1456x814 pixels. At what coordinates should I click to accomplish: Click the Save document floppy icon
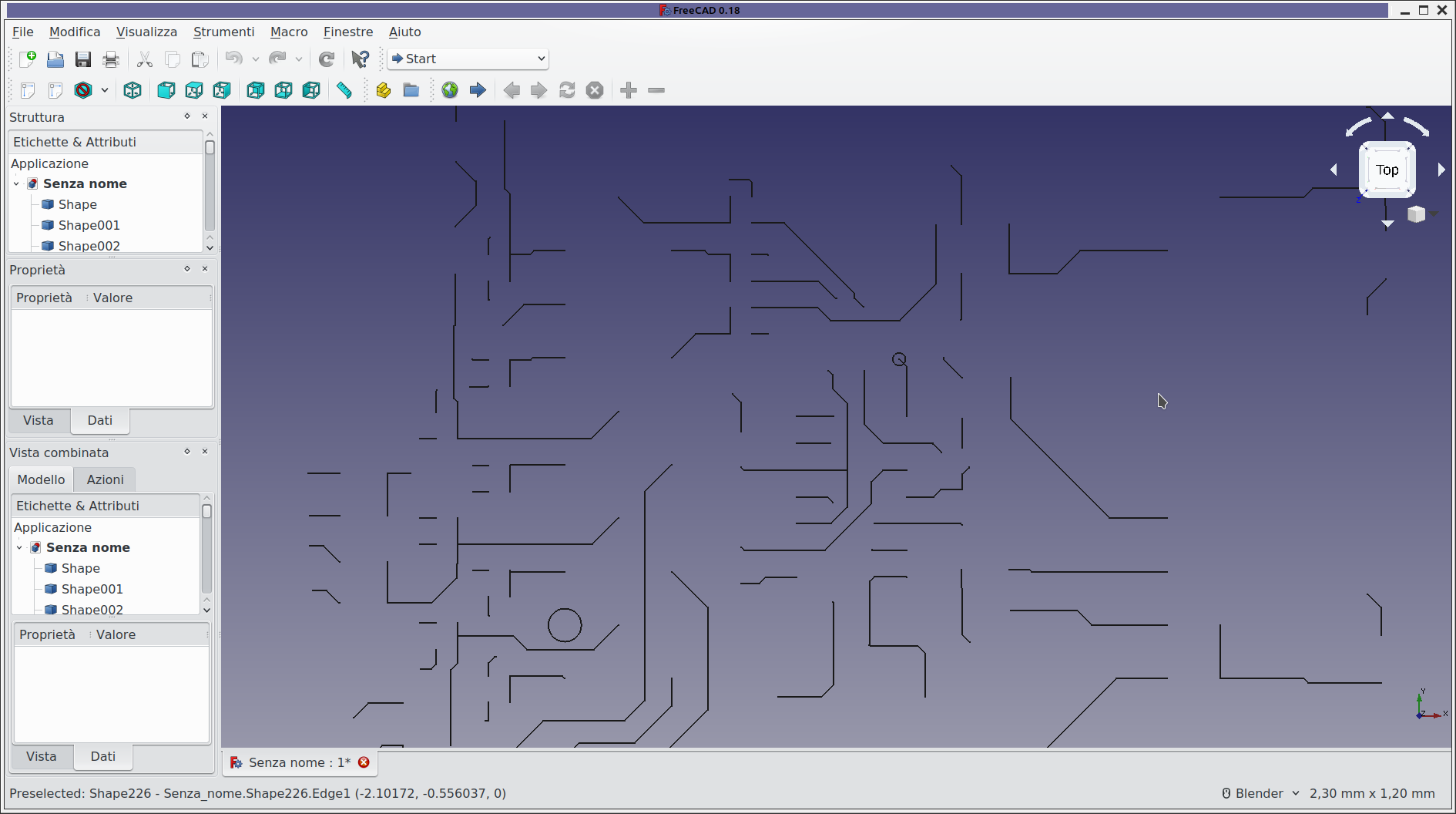(x=83, y=59)
